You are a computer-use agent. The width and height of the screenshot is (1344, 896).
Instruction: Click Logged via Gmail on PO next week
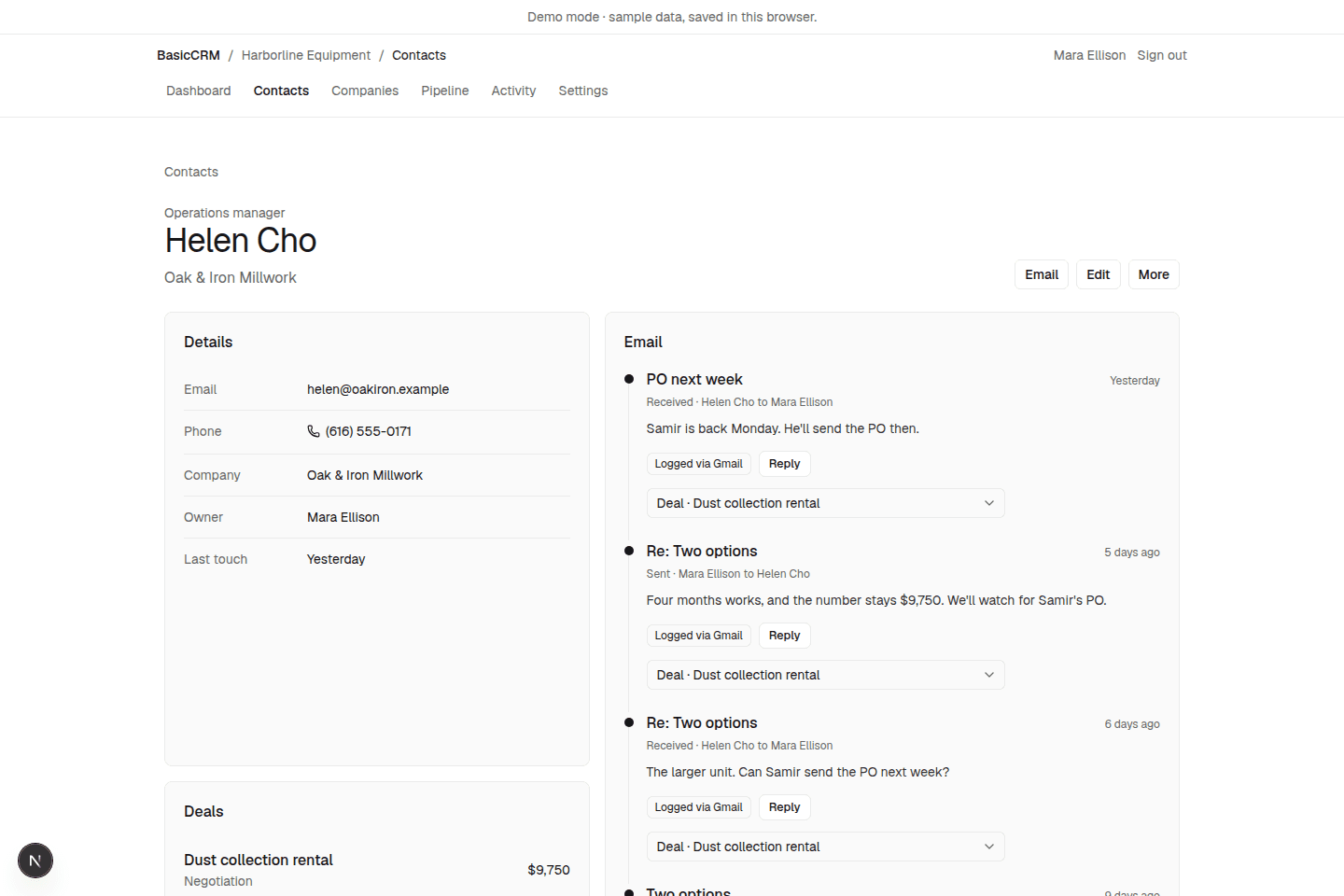(x=699, y=464)
